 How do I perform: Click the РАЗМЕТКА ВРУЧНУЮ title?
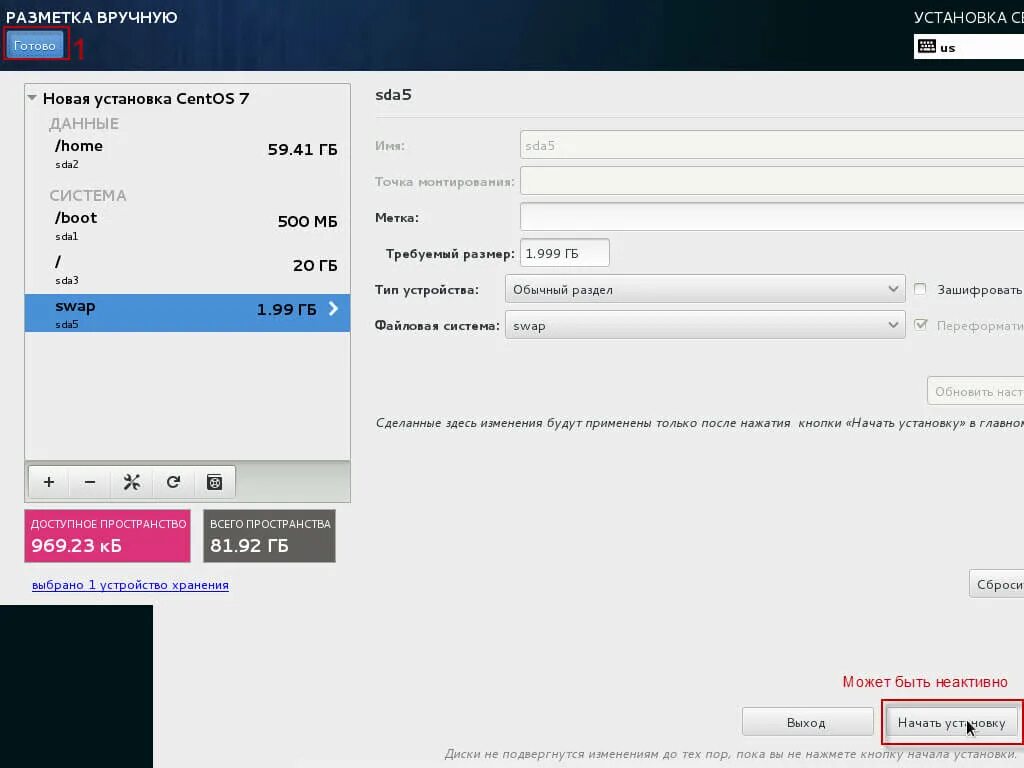pyautogui.click(x=91, y=17)
